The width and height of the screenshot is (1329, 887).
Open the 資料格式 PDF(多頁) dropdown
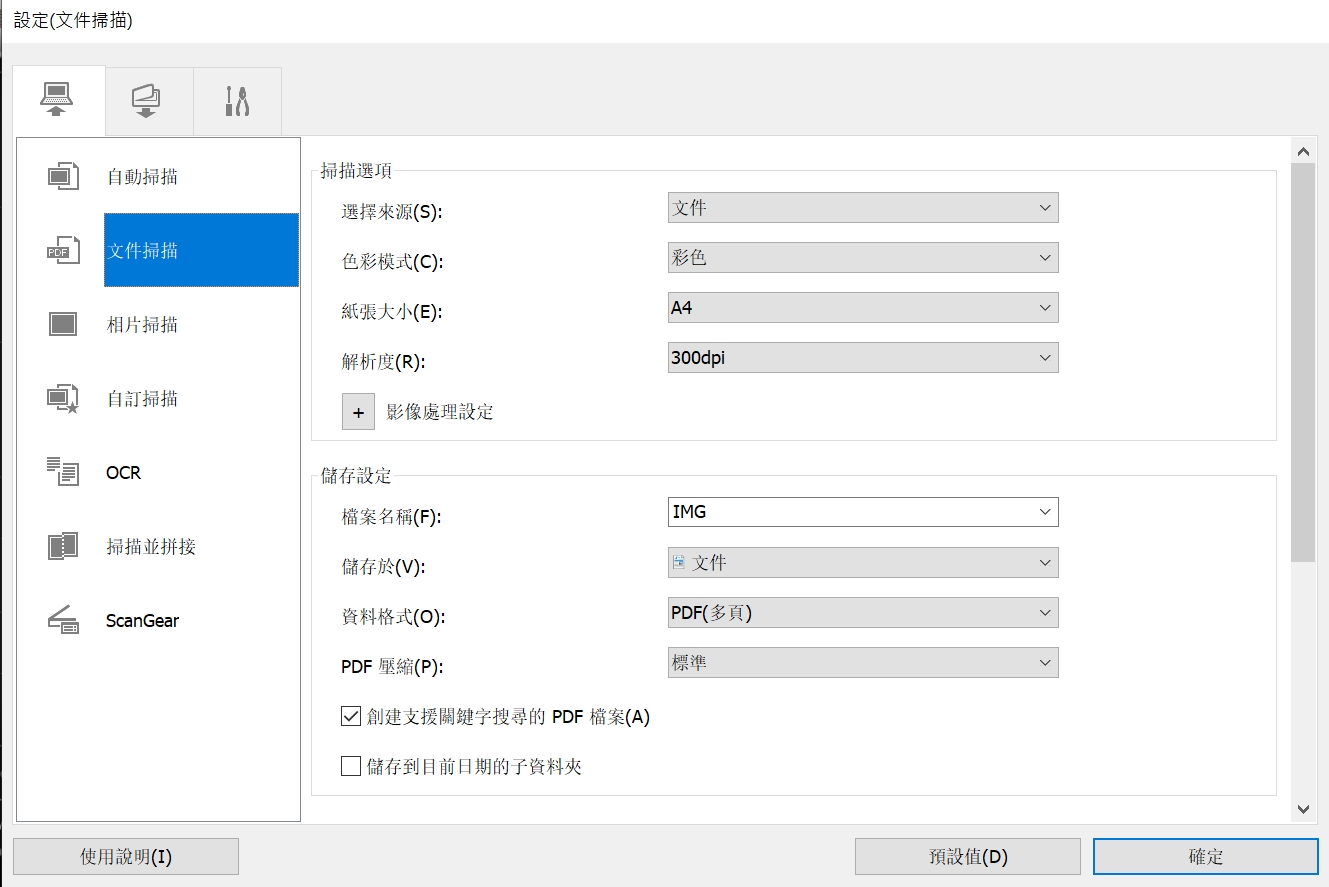pyautogui.click(x=863, y=613)
